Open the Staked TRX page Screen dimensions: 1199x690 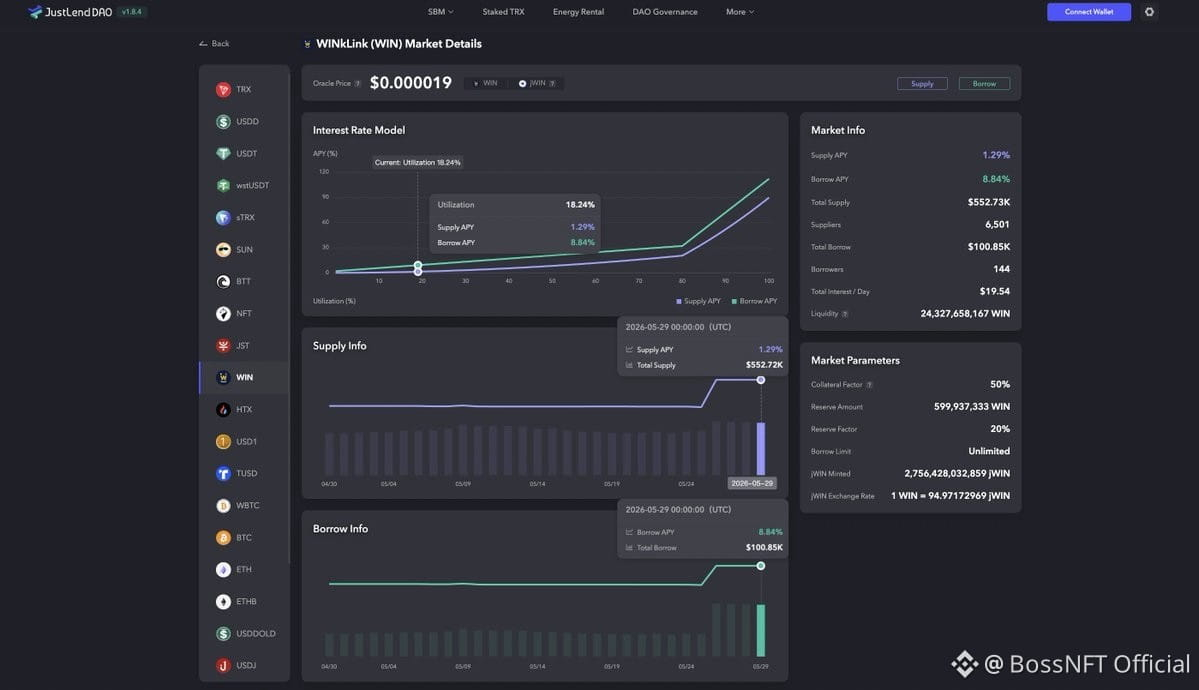pyautogui.click(x=503, y=11)
